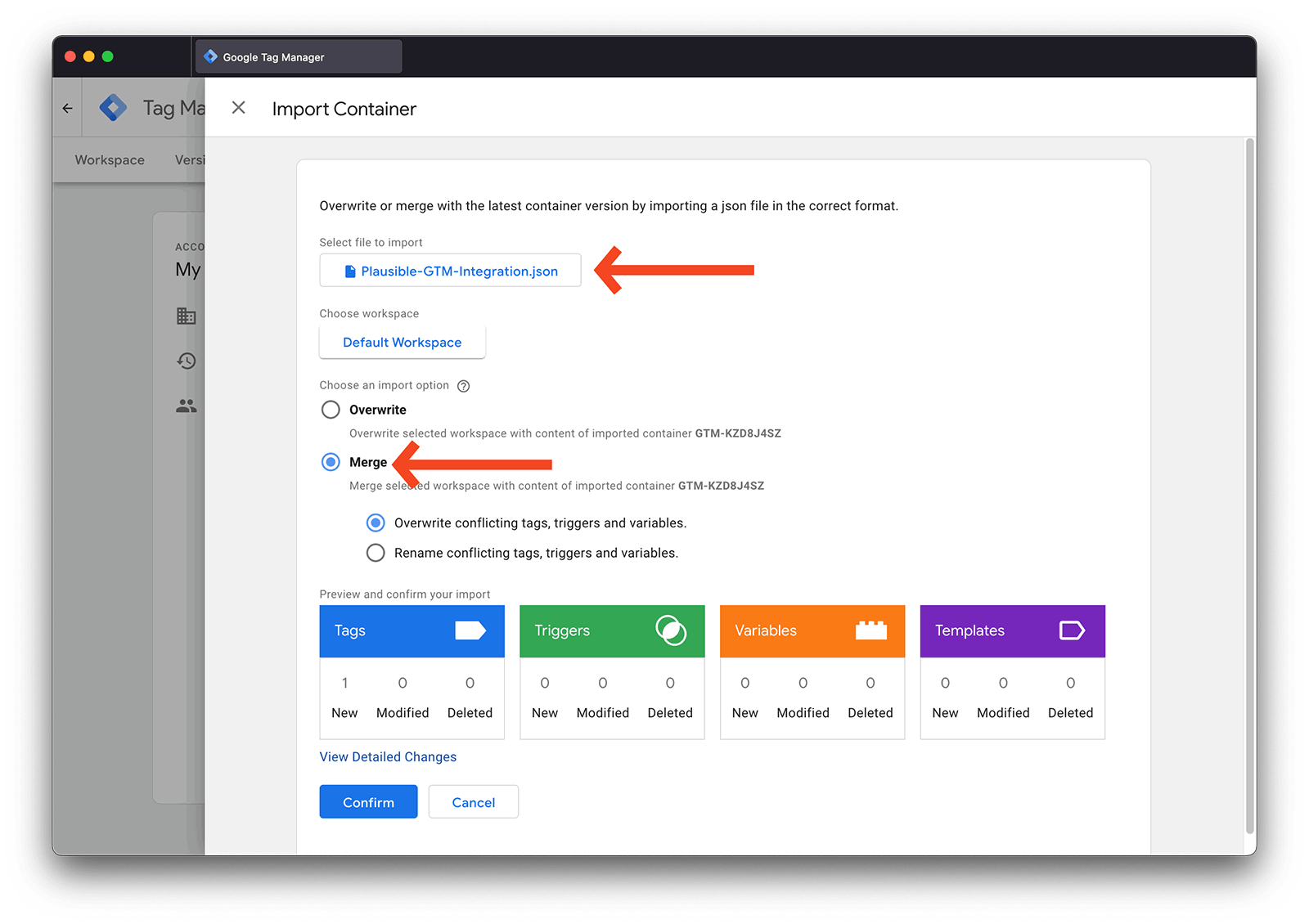Viewport: 1309px width, 924px height.
Task: Open View Detailed Changes link
Action: point(388,757)
